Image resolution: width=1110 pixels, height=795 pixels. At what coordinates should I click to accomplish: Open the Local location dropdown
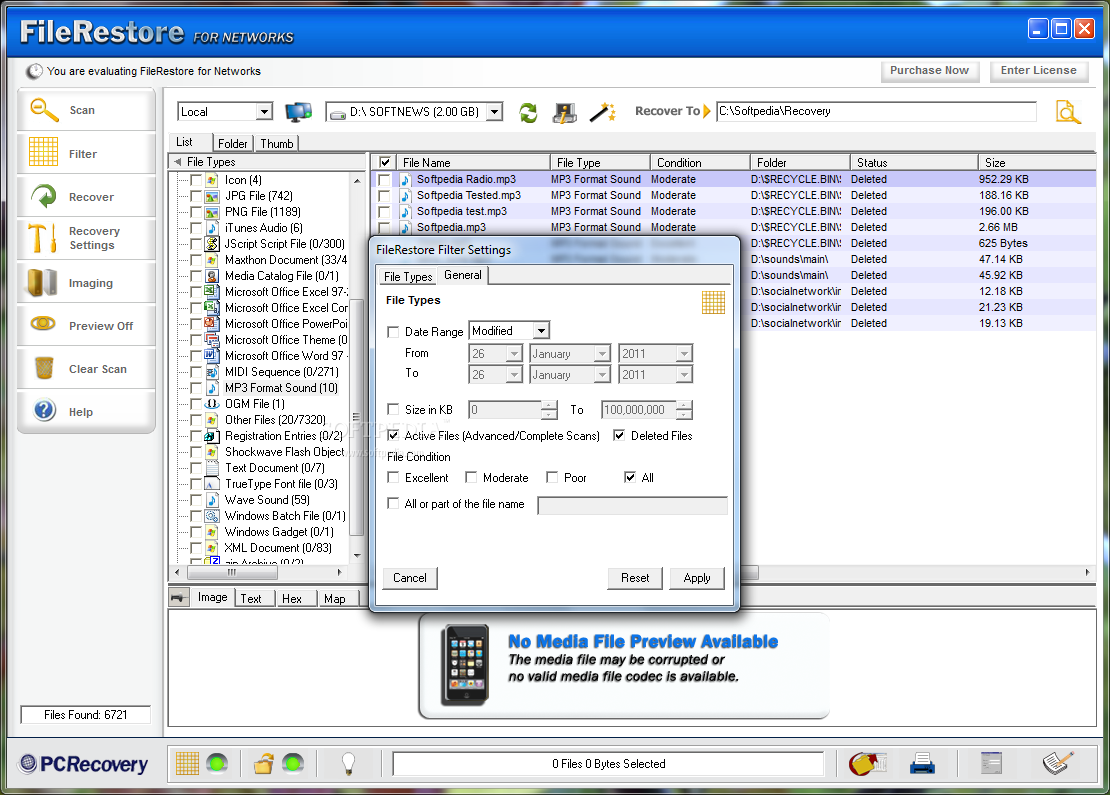[x=264, y=112]
